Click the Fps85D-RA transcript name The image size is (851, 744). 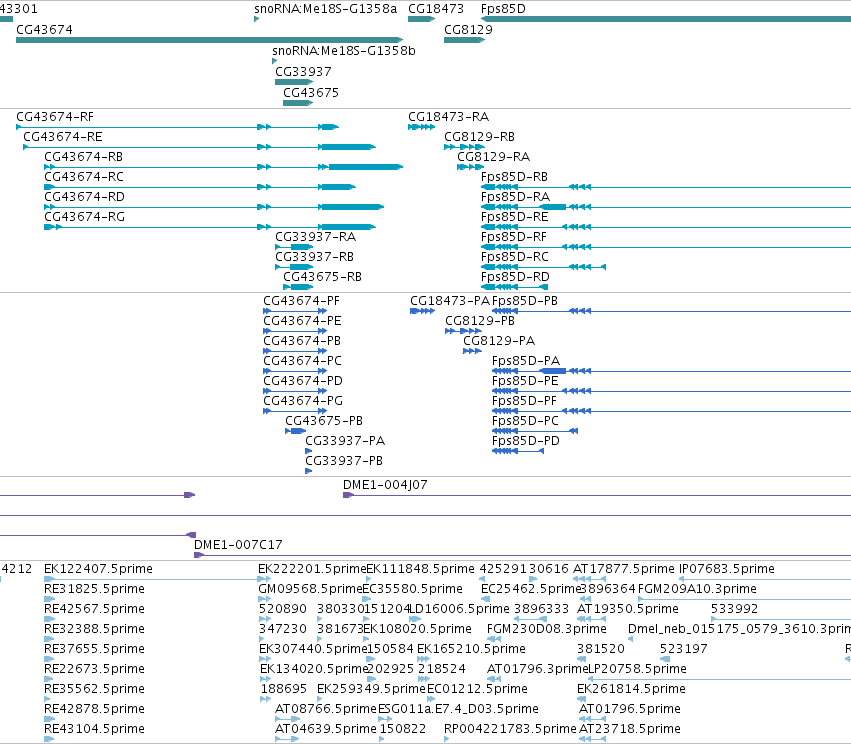point(515,196)
